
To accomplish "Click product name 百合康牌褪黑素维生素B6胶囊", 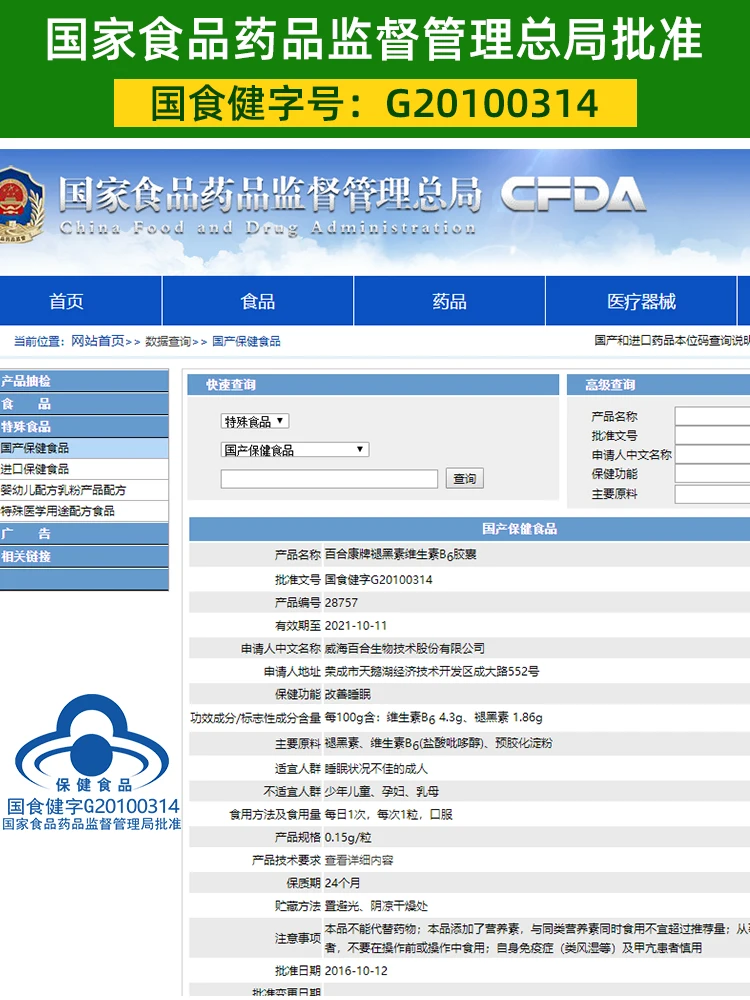I will 401,555.
